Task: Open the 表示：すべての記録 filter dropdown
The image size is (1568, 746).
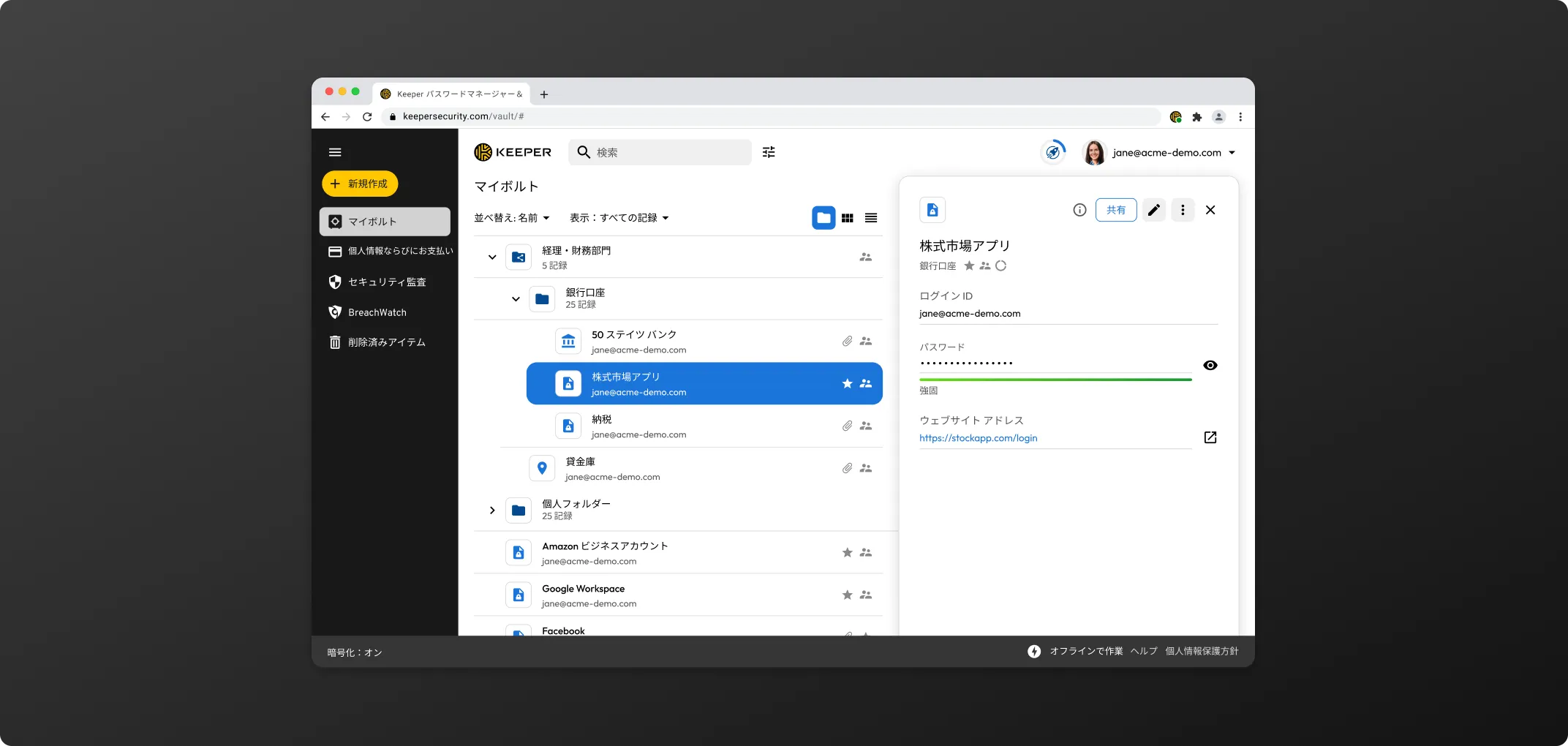Action: point(619,218)
